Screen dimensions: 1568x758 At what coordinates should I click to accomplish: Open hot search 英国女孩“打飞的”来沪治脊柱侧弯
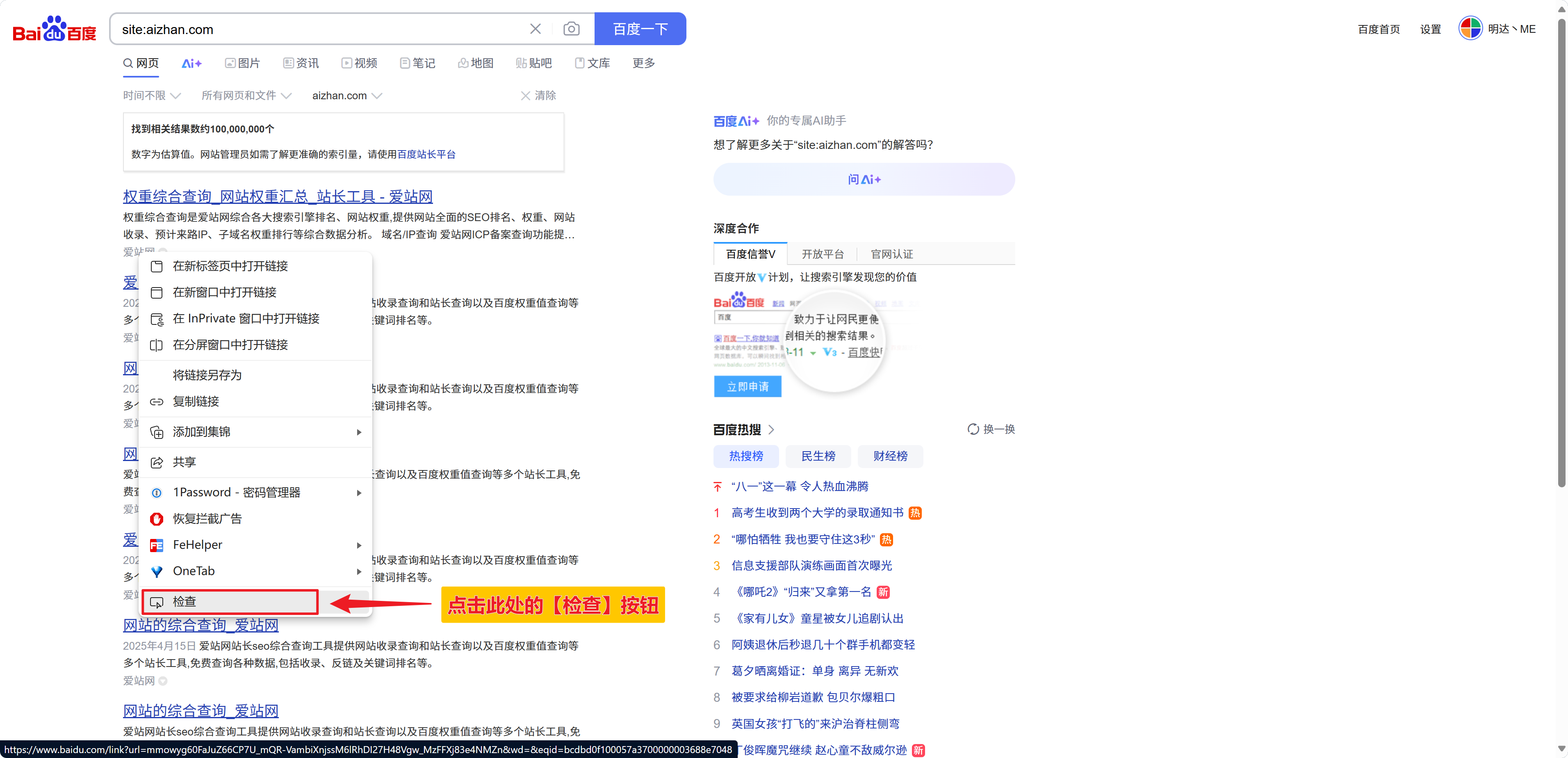tap(815, 724)
